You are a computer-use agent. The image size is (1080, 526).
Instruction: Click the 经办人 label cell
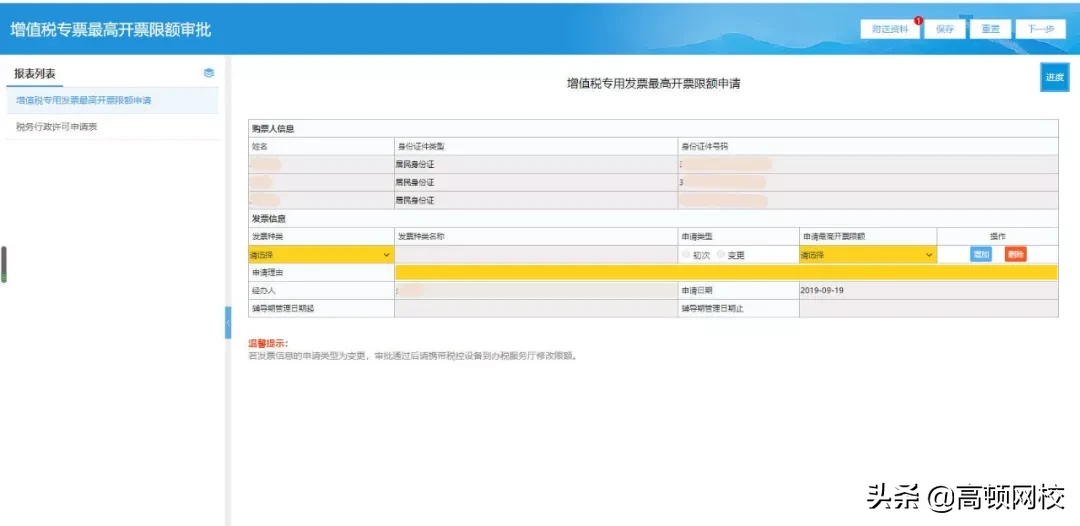321,291
